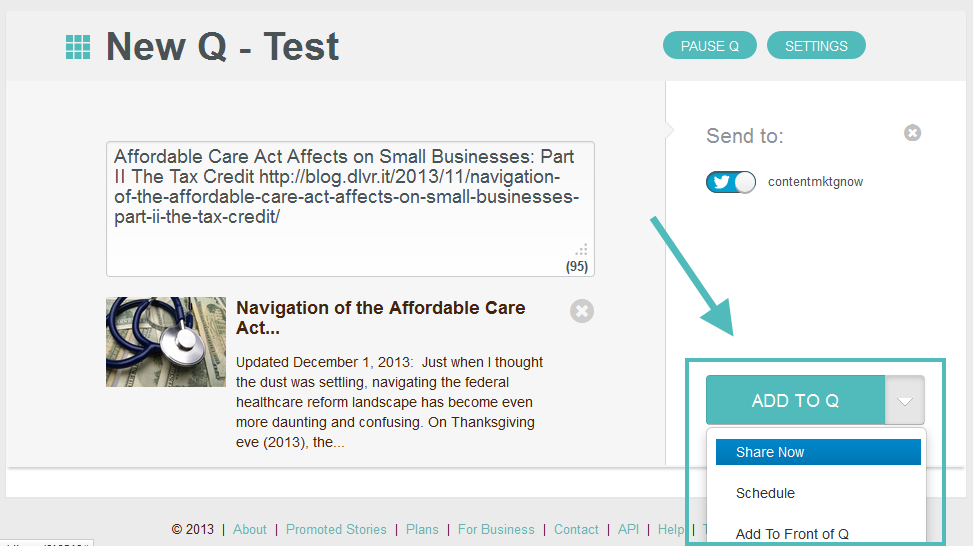The height and width of the screenshot is (546, 973).
Task: Close the Send to panel
Action: tap(912, 133)
